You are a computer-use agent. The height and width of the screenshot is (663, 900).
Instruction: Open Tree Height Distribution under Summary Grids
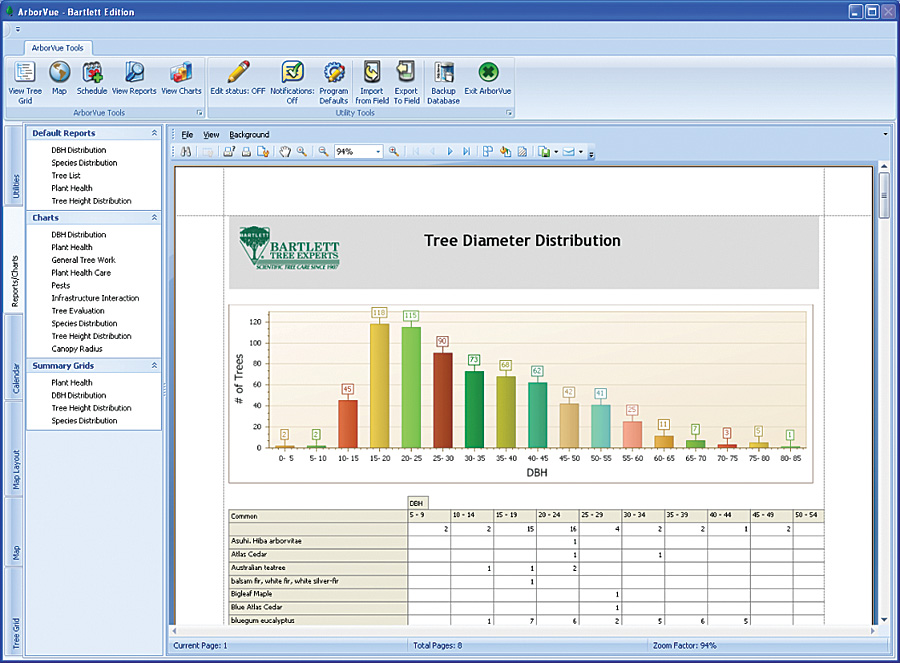91,408
